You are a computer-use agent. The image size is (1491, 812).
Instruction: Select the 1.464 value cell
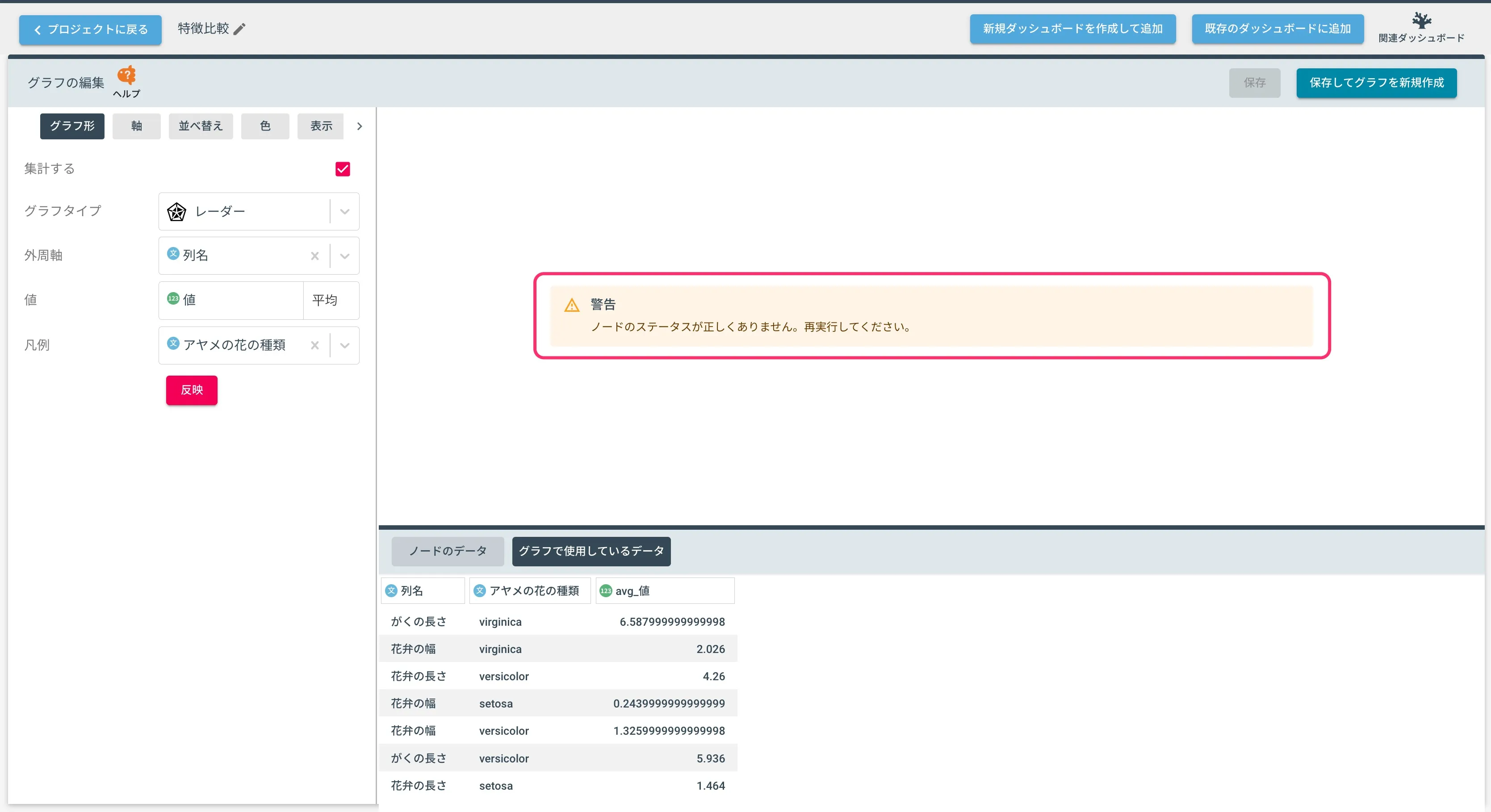(x=710, y=785)
